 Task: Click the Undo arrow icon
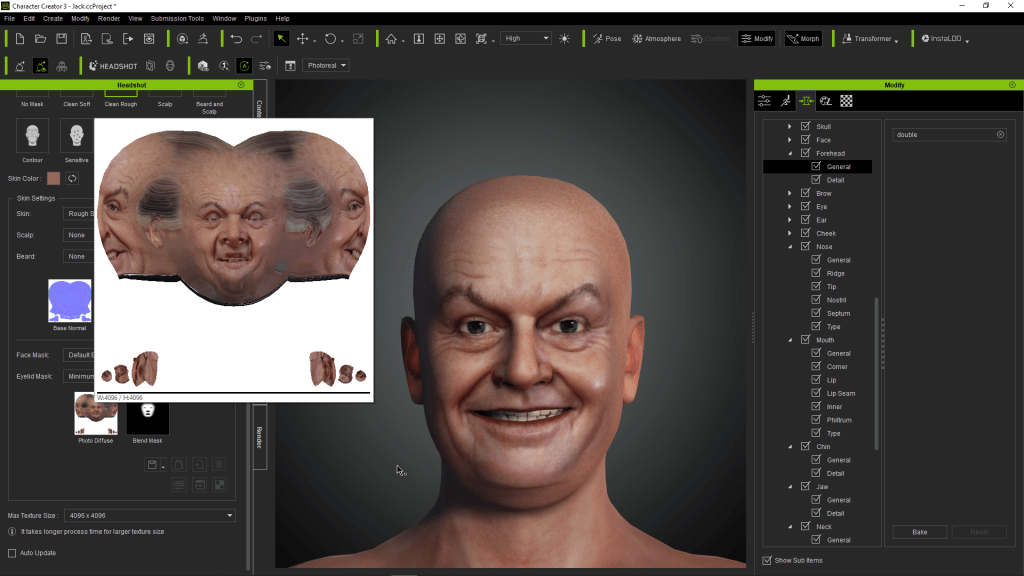[236, 39]
